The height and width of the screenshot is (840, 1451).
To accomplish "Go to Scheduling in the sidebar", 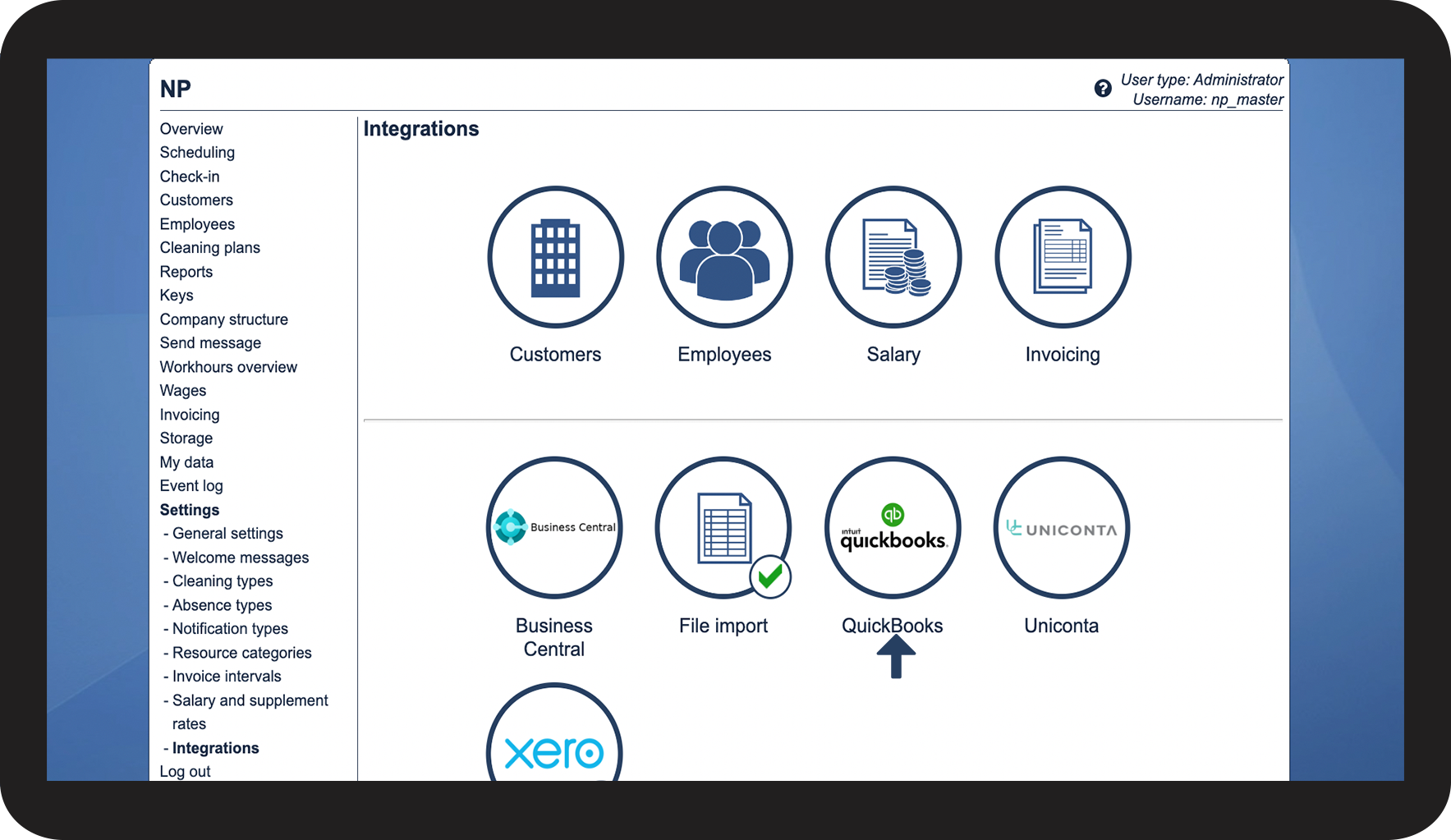I will [197, 153].
